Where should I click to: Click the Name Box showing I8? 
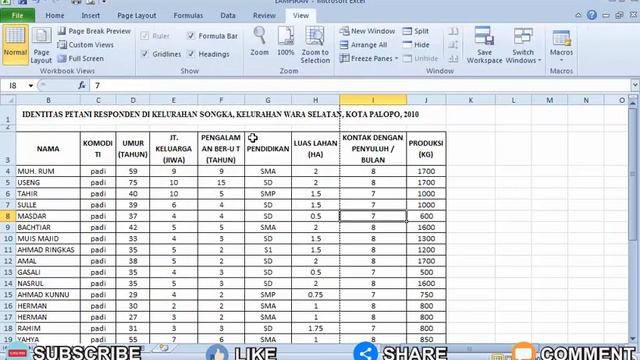coord(14,85)
